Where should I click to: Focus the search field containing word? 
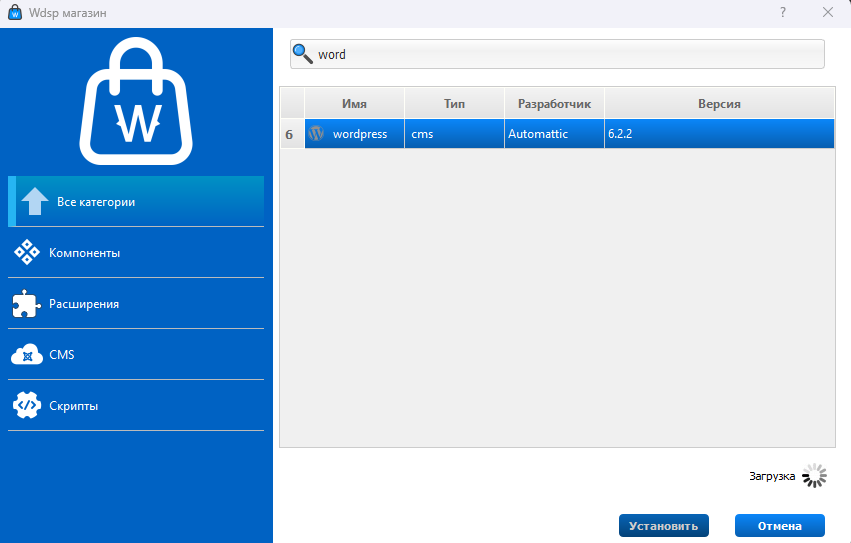[557, 54]
